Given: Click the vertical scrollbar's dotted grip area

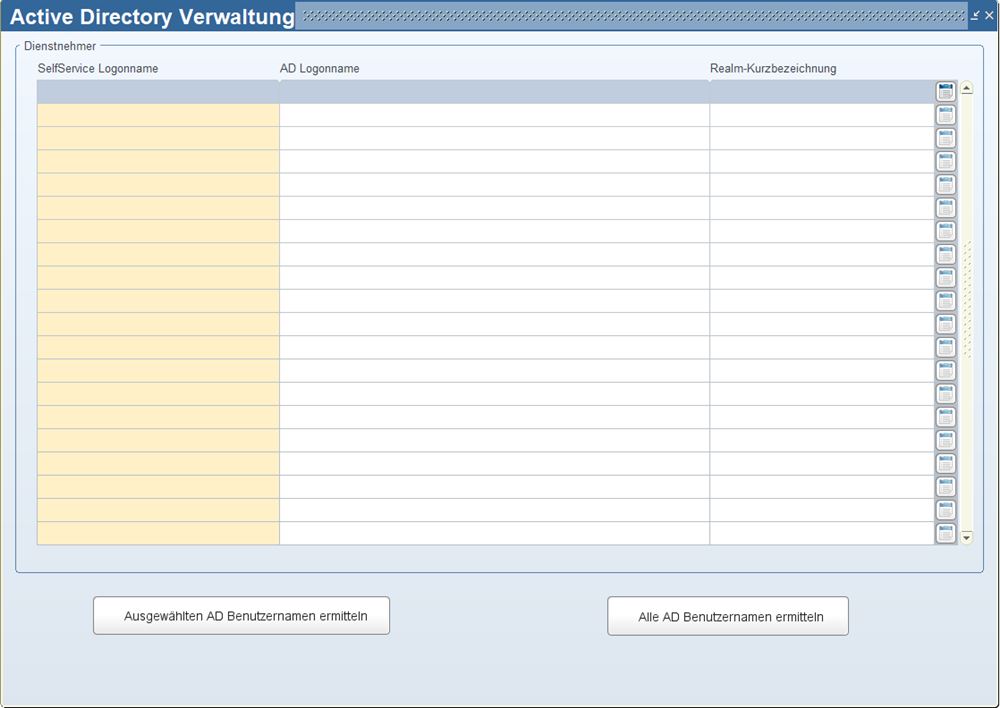Looking at the screenshot, I should pos(967,300).
